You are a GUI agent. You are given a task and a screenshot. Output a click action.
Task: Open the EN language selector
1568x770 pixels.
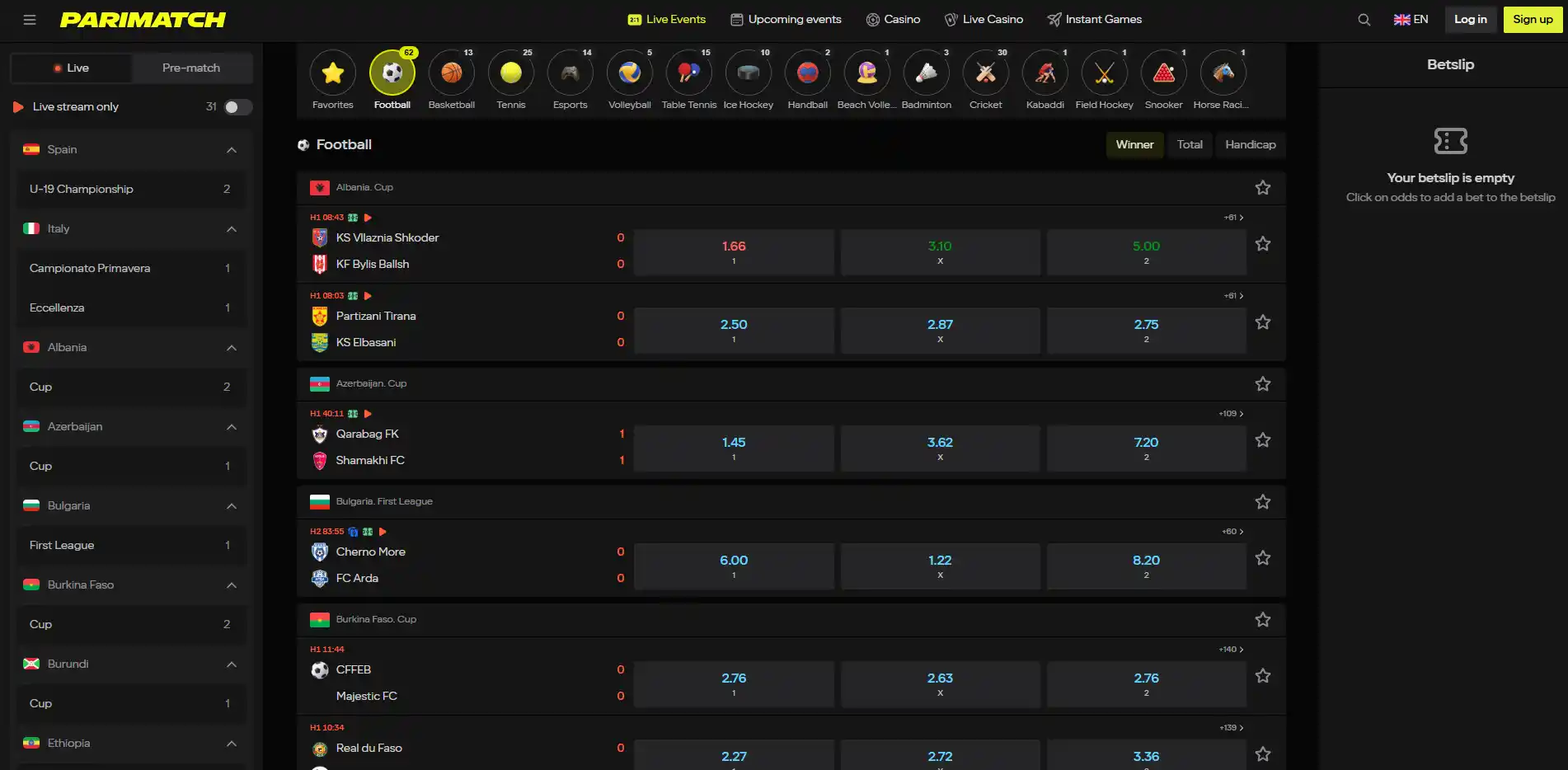point(1411,20)
